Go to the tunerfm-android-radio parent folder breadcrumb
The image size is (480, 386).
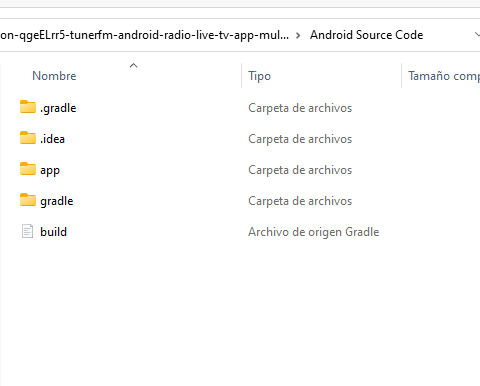[x=144, y=35]
